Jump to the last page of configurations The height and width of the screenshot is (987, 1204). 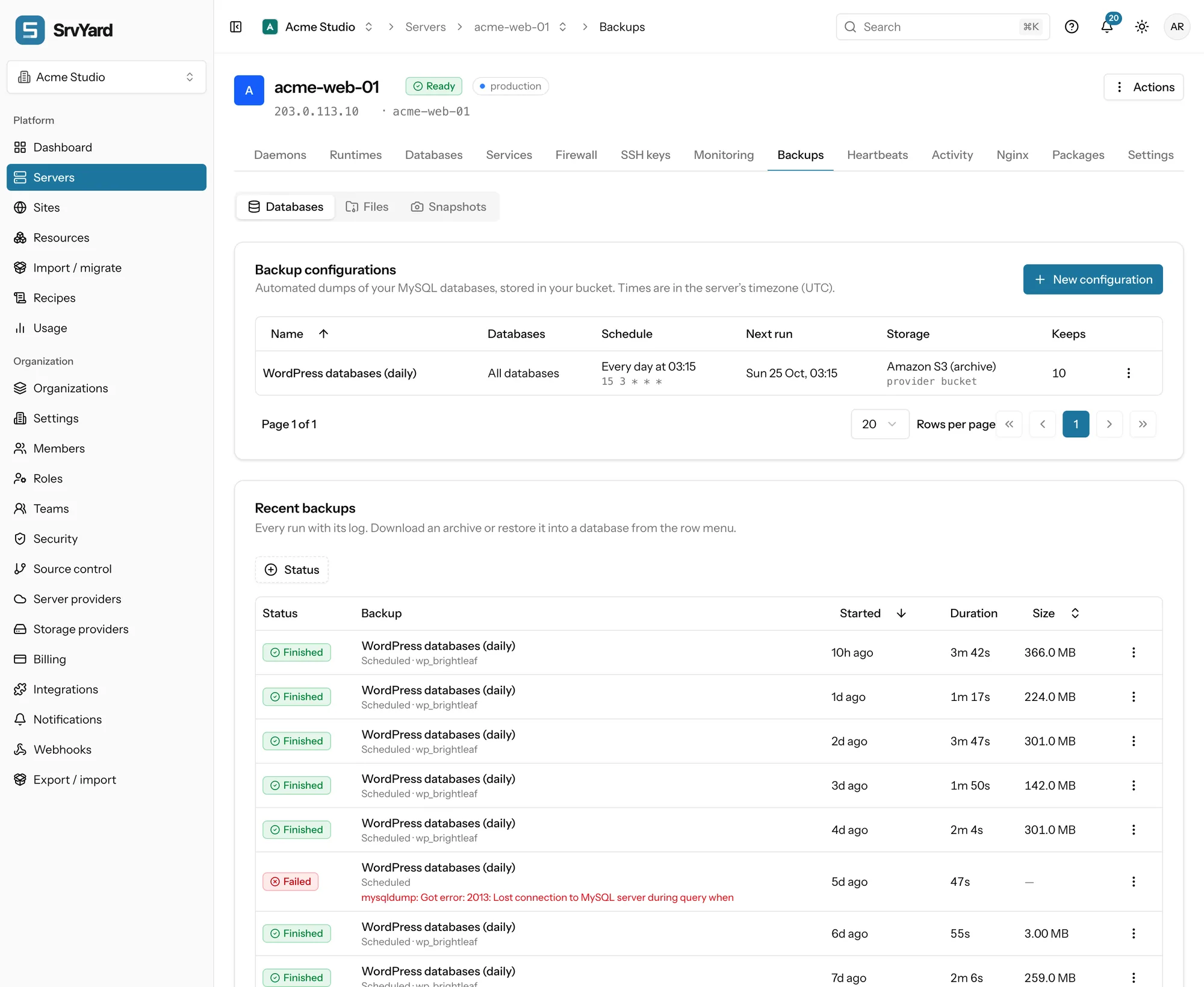point(1143,425)
